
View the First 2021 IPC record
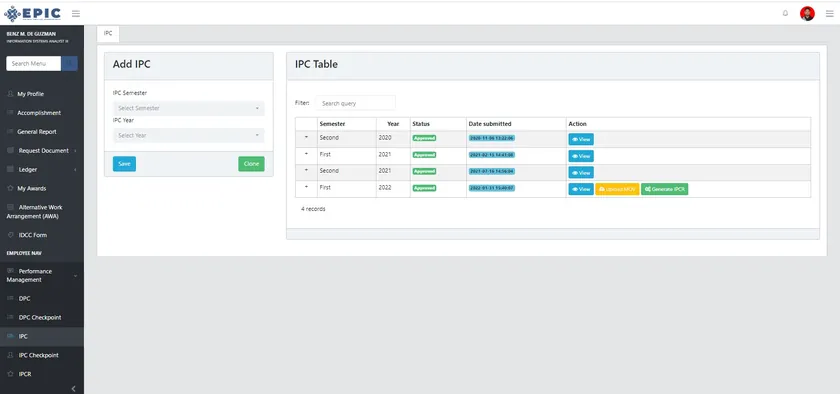point(581,156)
